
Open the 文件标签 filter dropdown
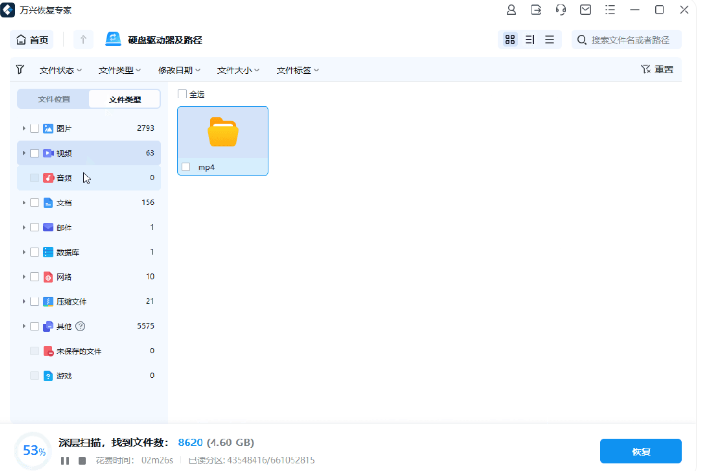[x=298, y=70]
